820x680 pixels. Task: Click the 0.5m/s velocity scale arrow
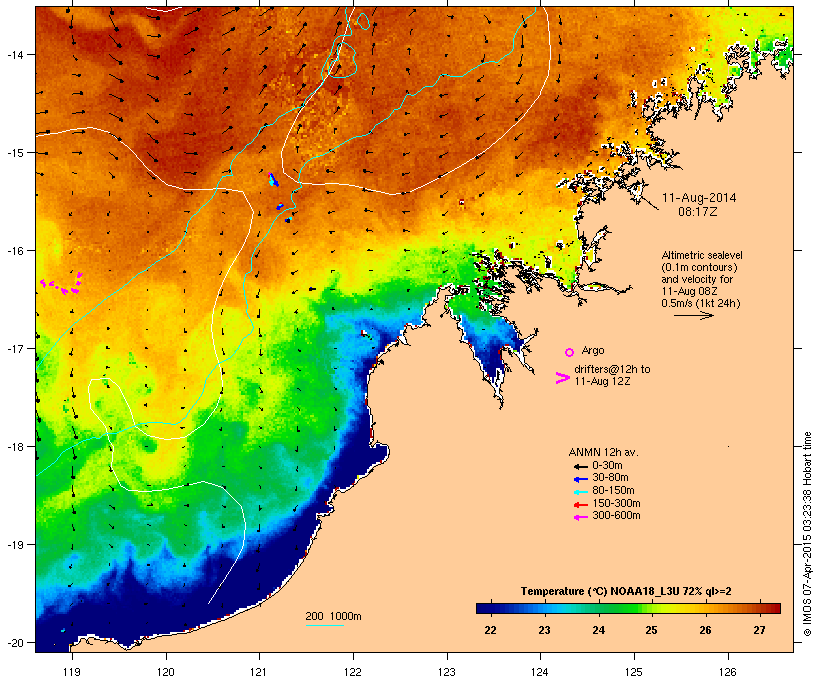click(693, 315)
